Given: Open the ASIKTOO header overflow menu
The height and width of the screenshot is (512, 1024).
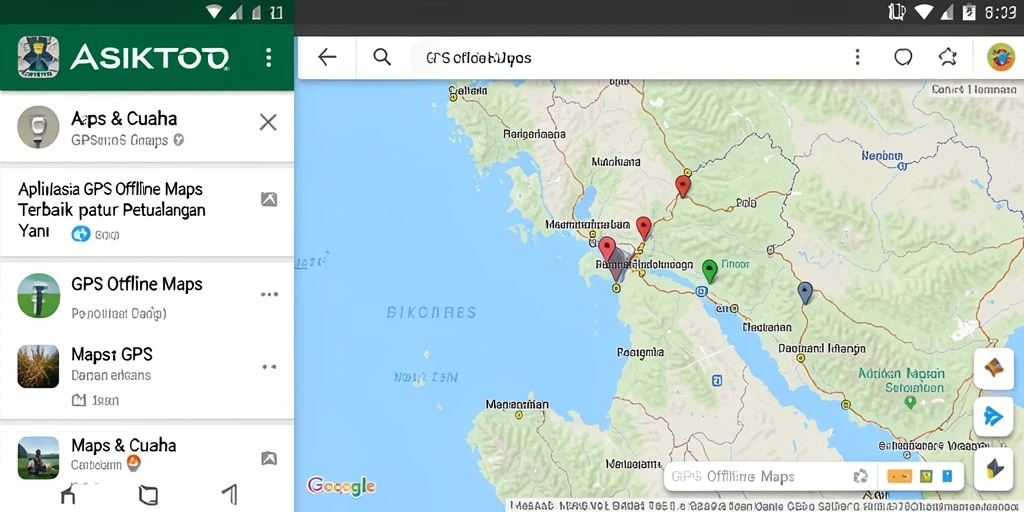Looking at the screenshot, I should 268,57.
